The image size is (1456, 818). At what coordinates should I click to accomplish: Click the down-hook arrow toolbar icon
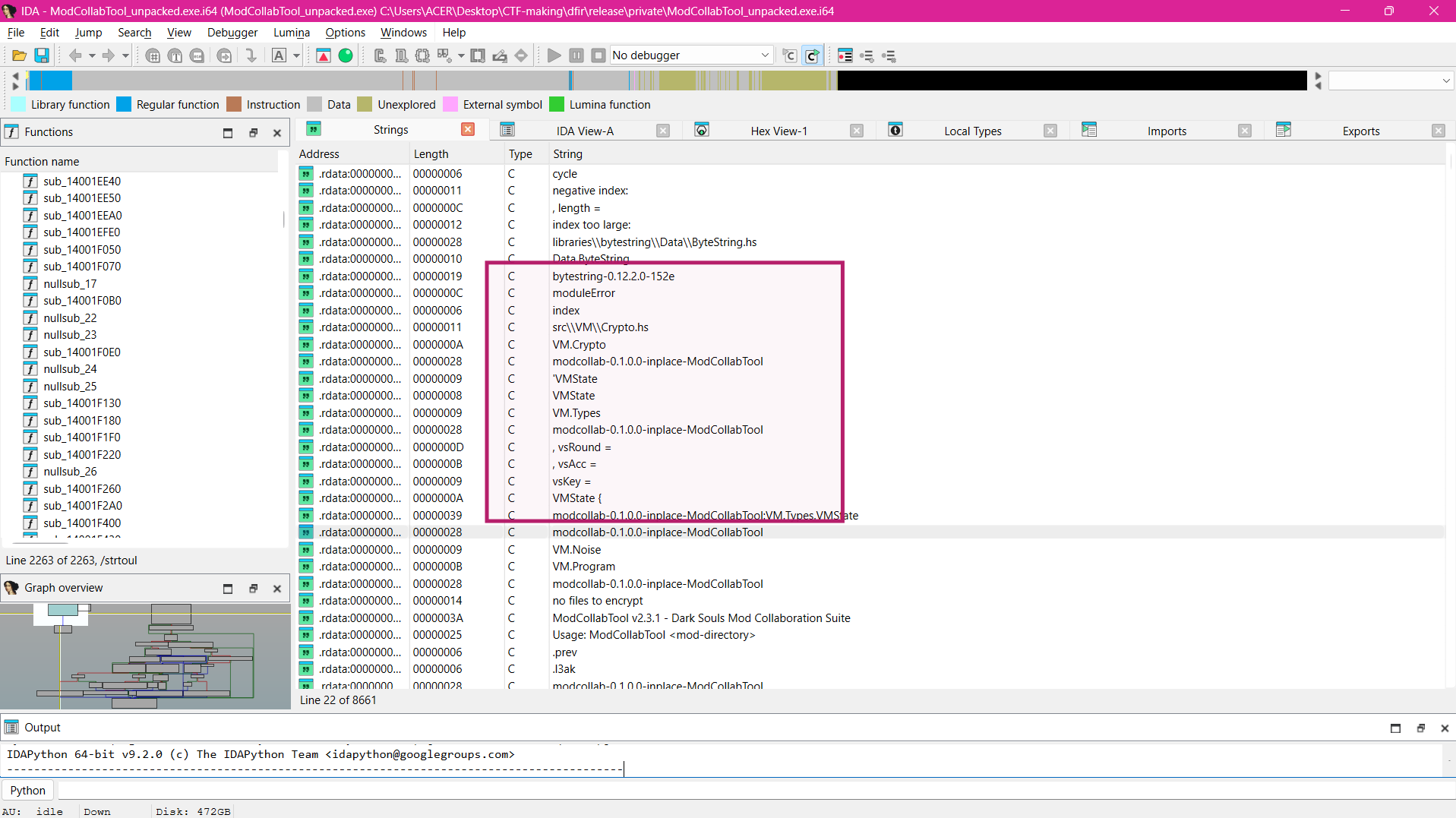click(x=251, y=55)
